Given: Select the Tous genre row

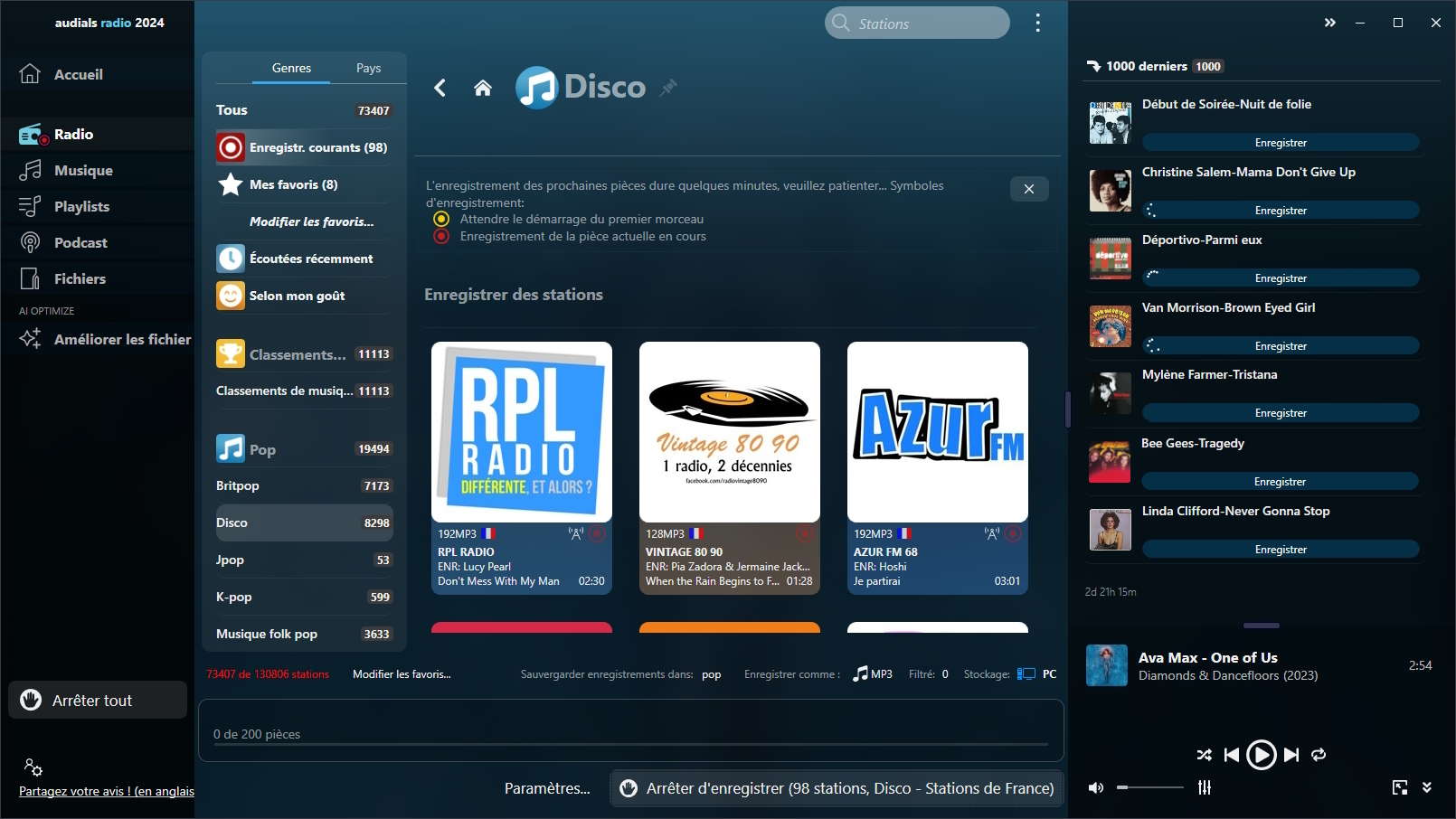Looking at the screenshot, I should [304, 110].
